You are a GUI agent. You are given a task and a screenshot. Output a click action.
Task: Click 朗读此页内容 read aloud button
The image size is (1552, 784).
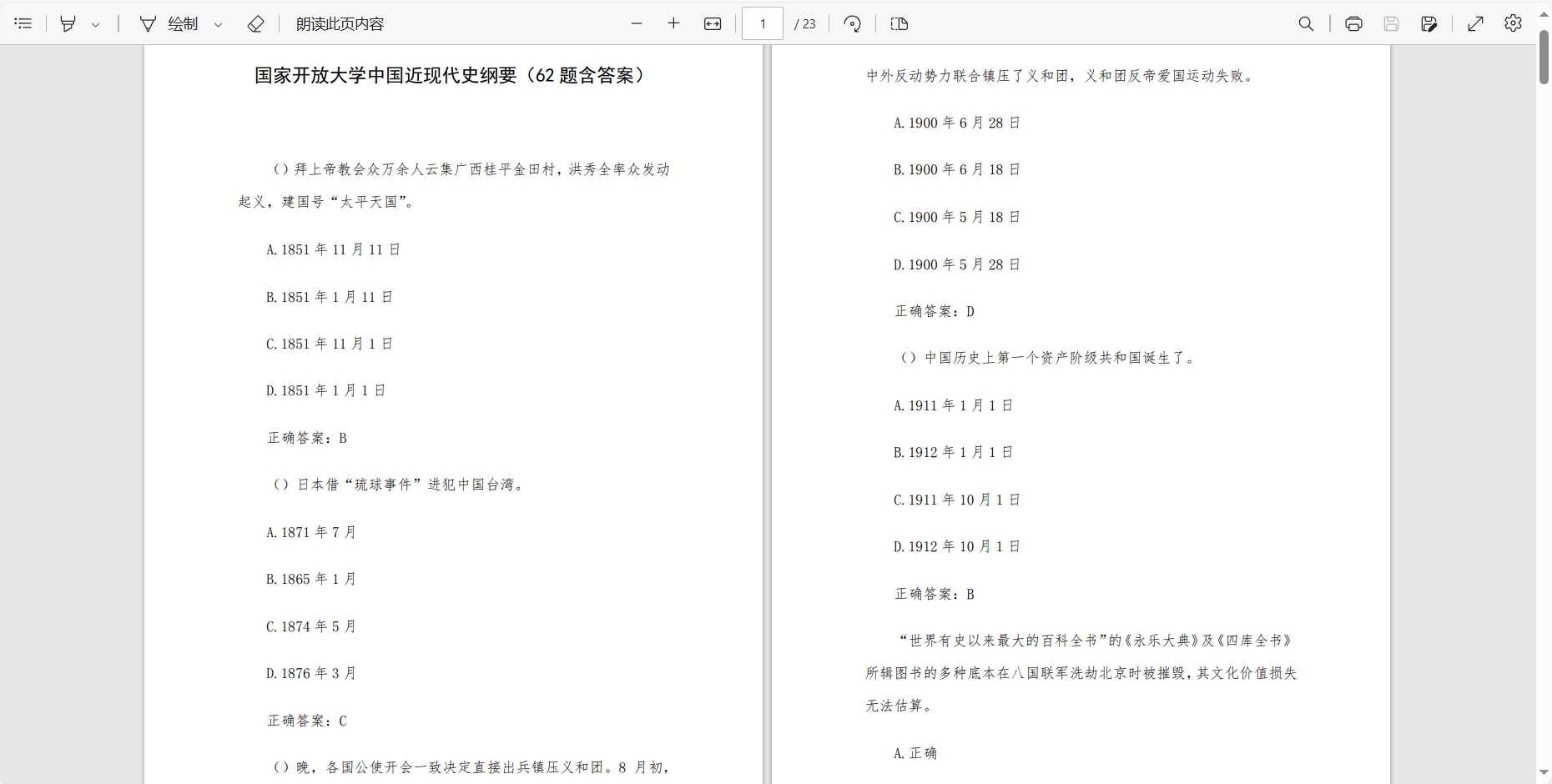tap(340, 23)
